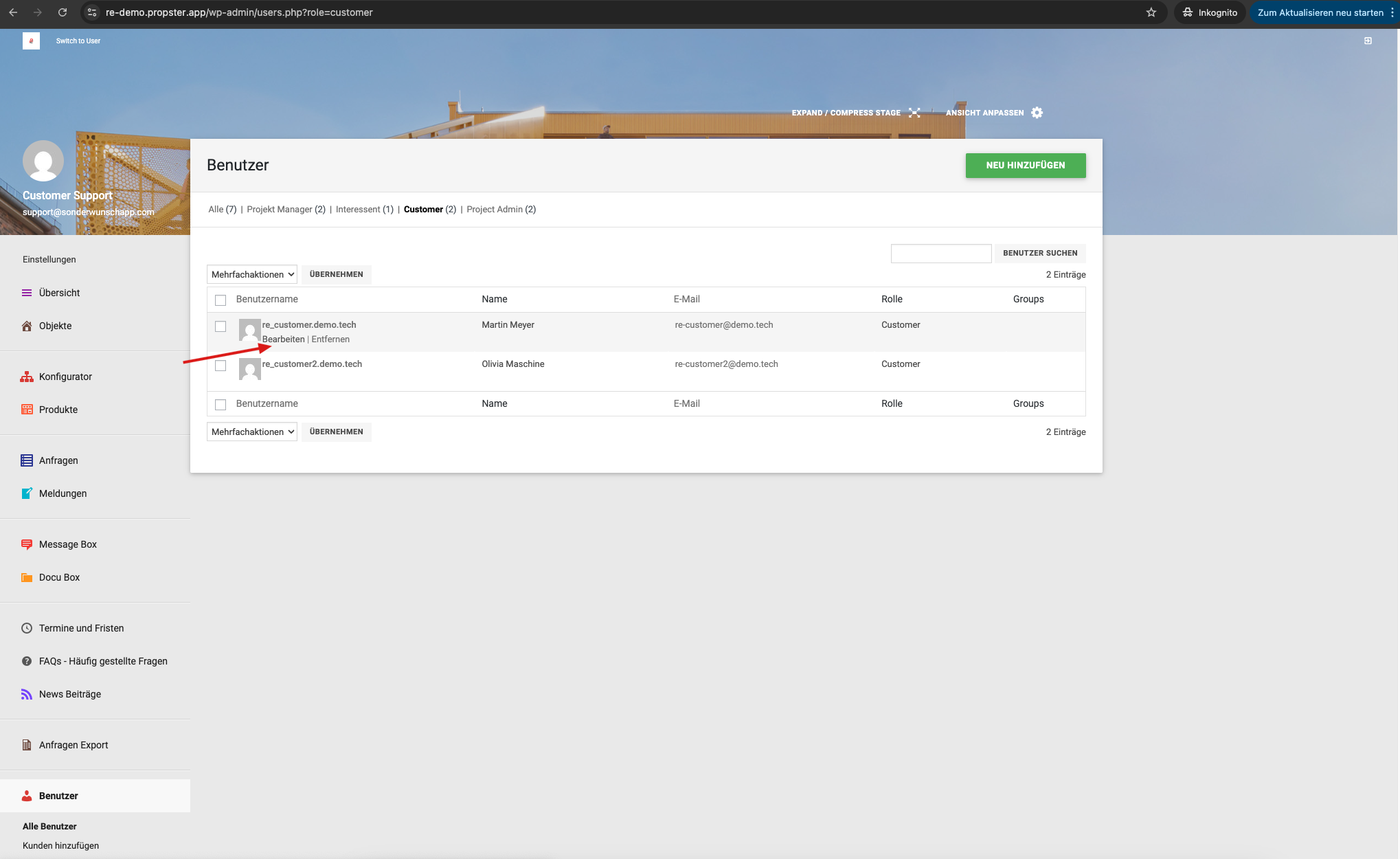Click the FAQs question mark icon
Viewport: 1400px width, 859px height.
27,661
